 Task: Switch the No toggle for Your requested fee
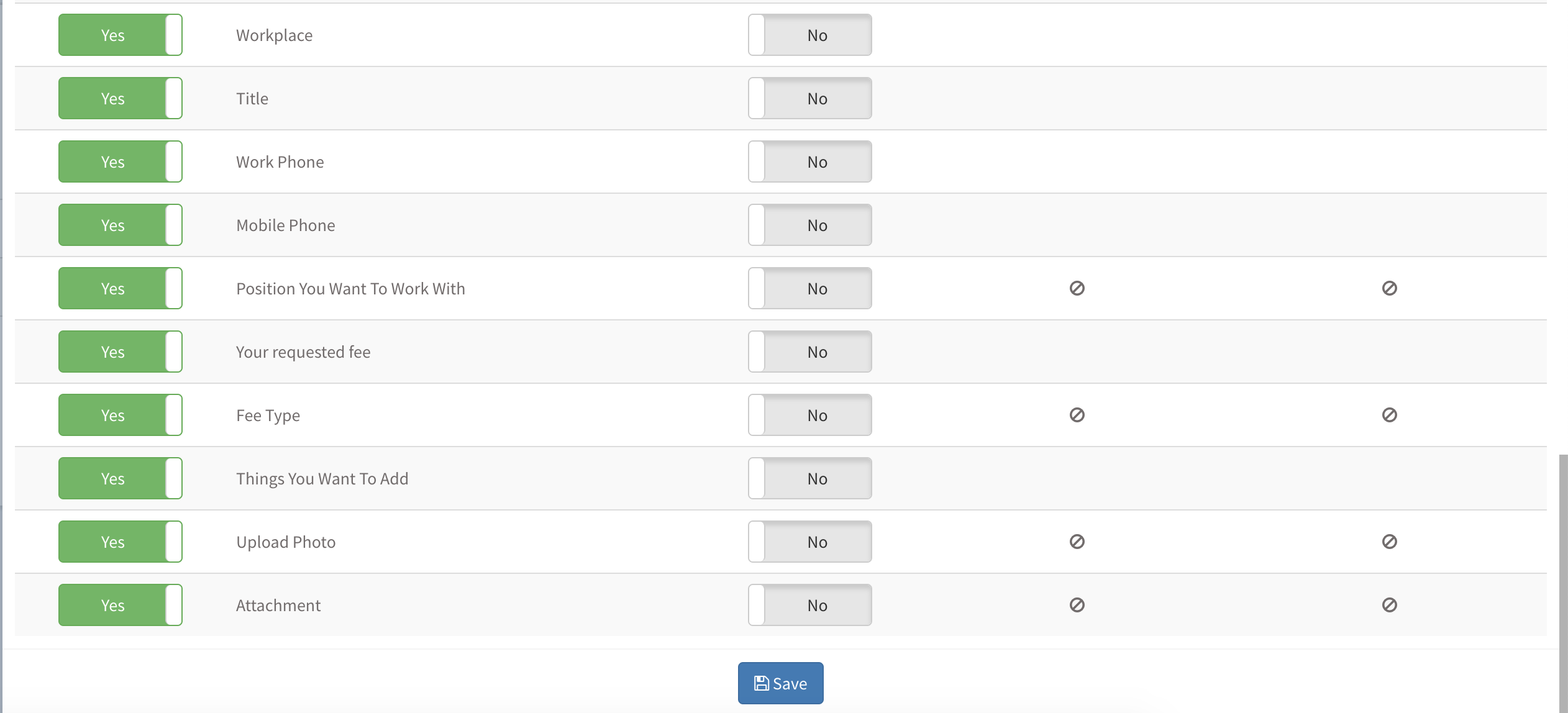click(x=810, y=352)
